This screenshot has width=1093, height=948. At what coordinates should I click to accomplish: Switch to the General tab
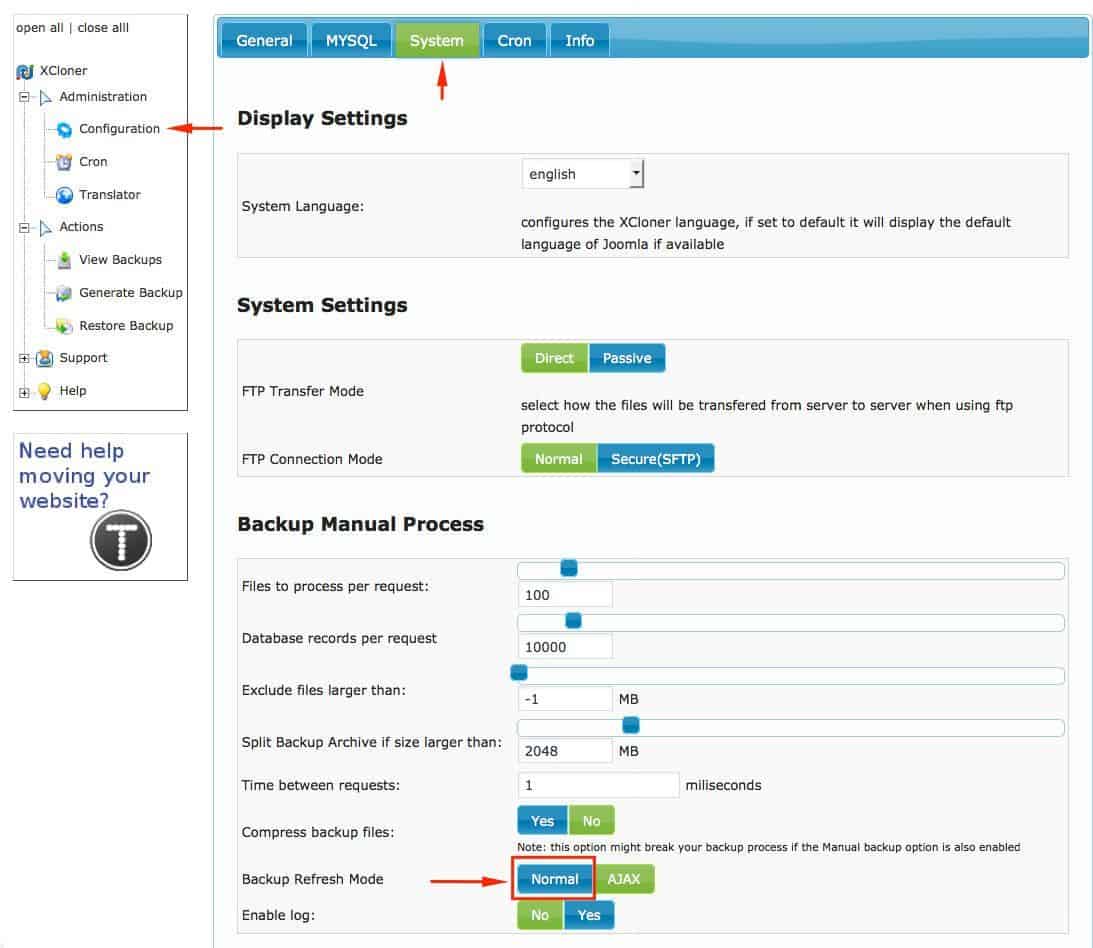tap(264, 40)
